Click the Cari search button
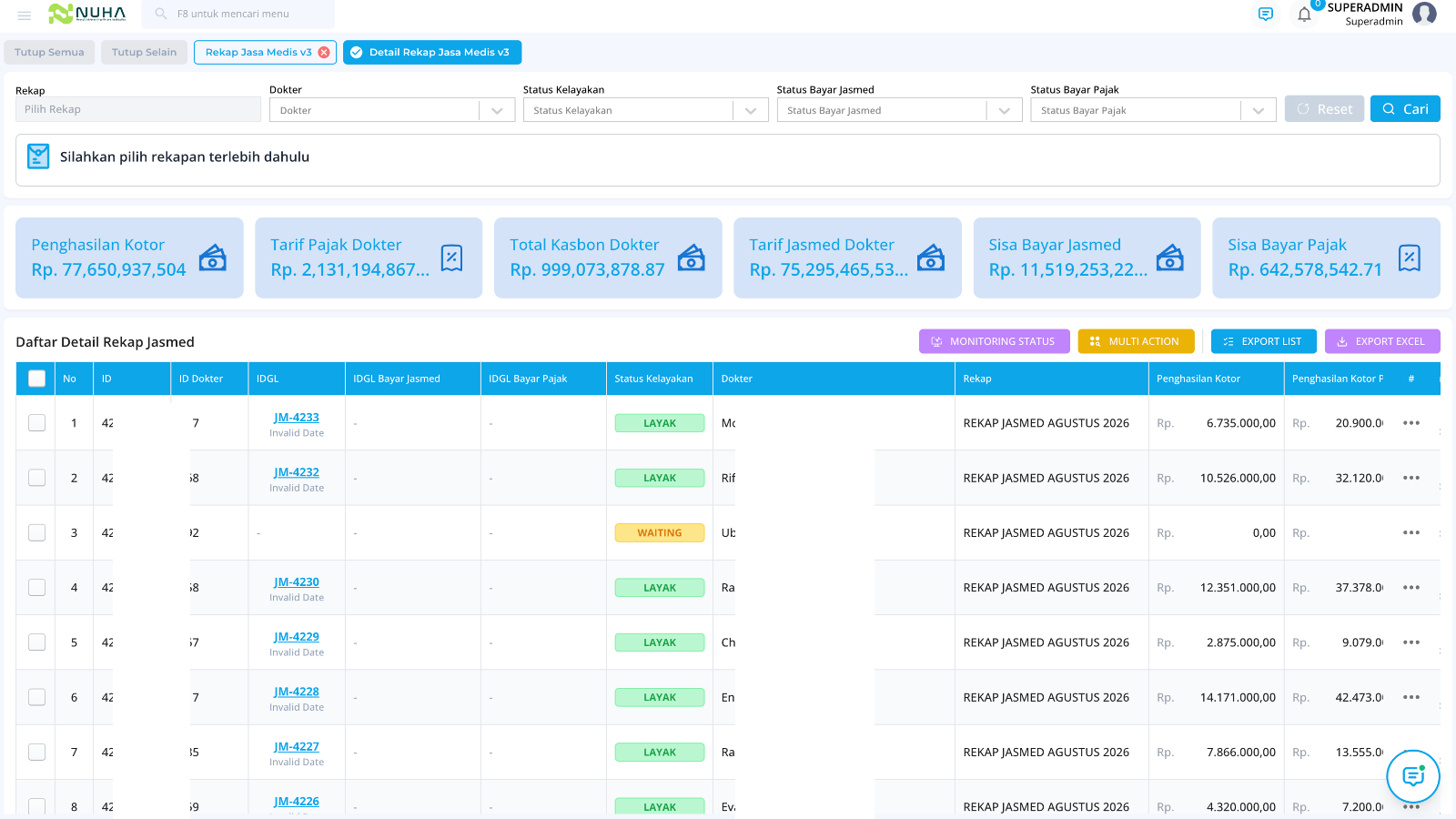The height and width of the screenshot is (819, 1456). pyautogui.click(x=1405, y=109)
